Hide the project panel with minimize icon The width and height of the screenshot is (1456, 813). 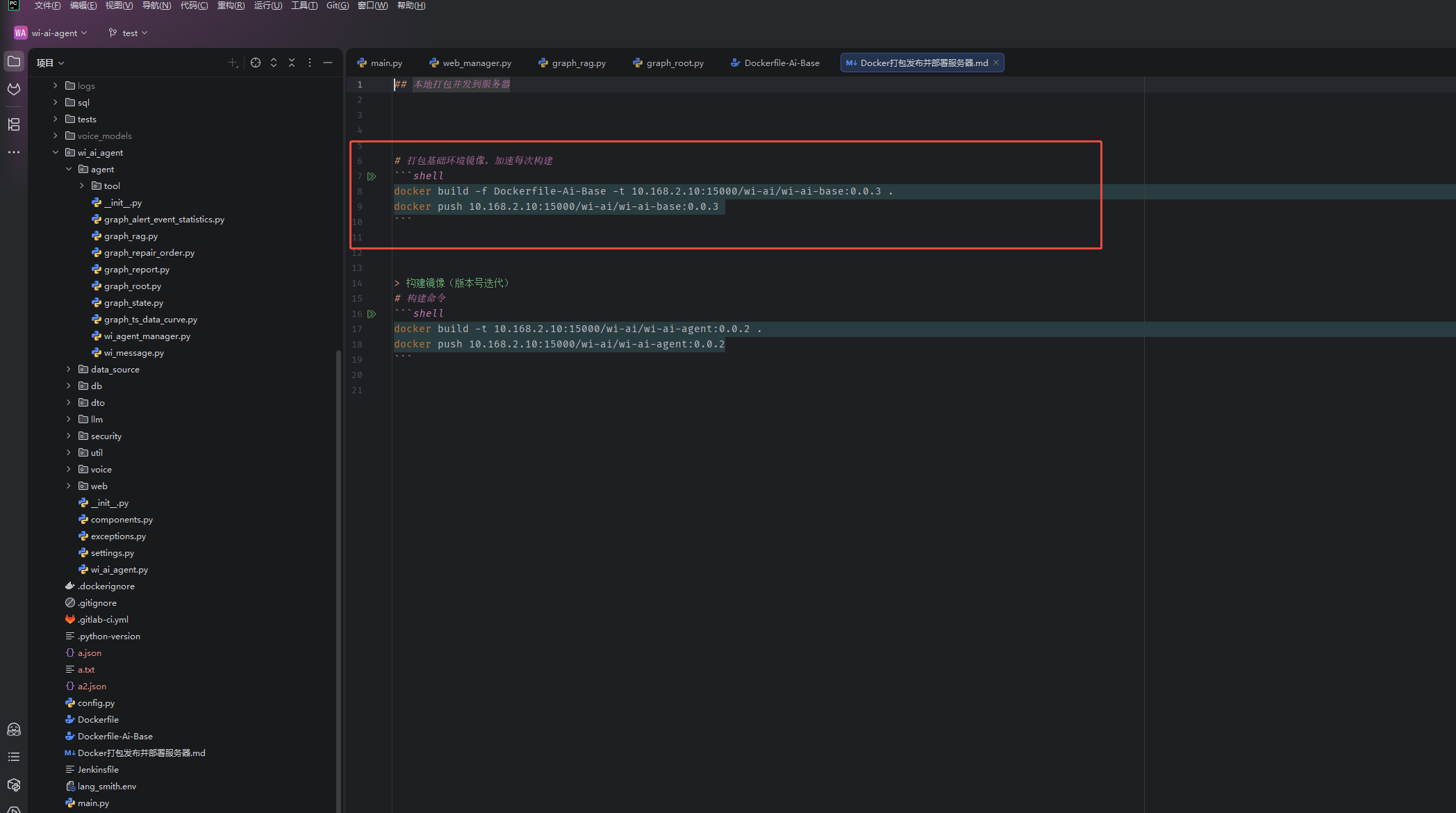(327, 62)
